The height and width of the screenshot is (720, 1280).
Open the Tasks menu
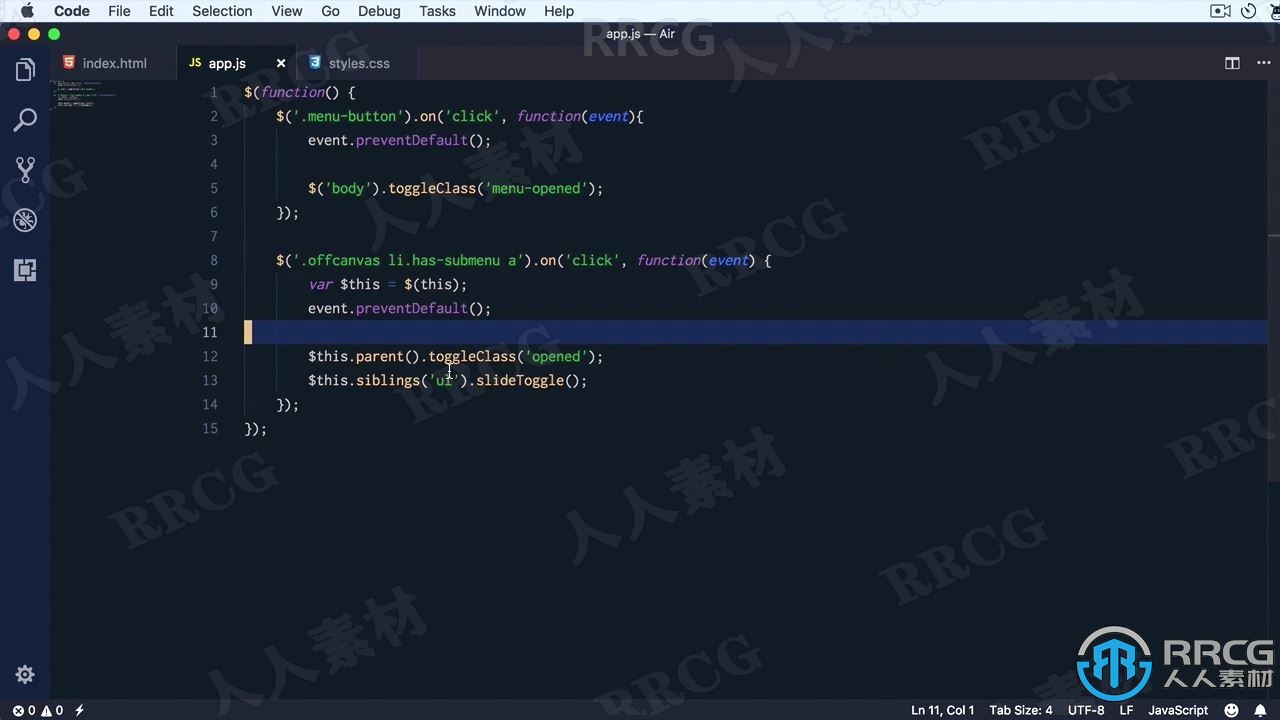tap(437, 11)
